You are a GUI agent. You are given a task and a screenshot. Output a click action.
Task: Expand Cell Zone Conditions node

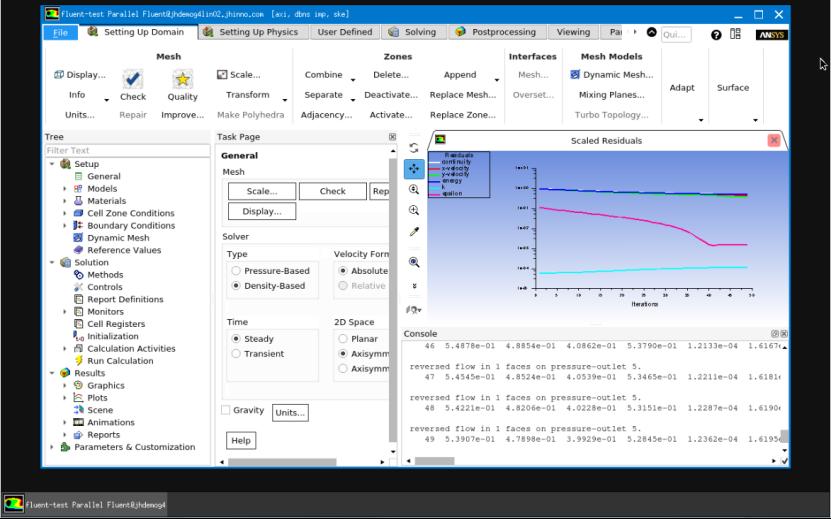[65, 213]
